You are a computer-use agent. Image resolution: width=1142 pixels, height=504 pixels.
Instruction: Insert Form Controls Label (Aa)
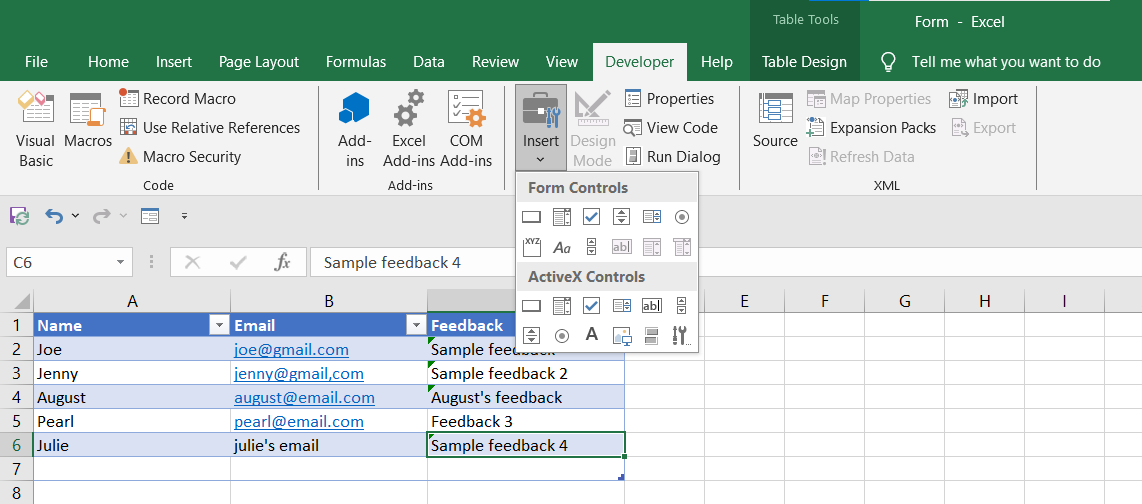pos(562,247)
